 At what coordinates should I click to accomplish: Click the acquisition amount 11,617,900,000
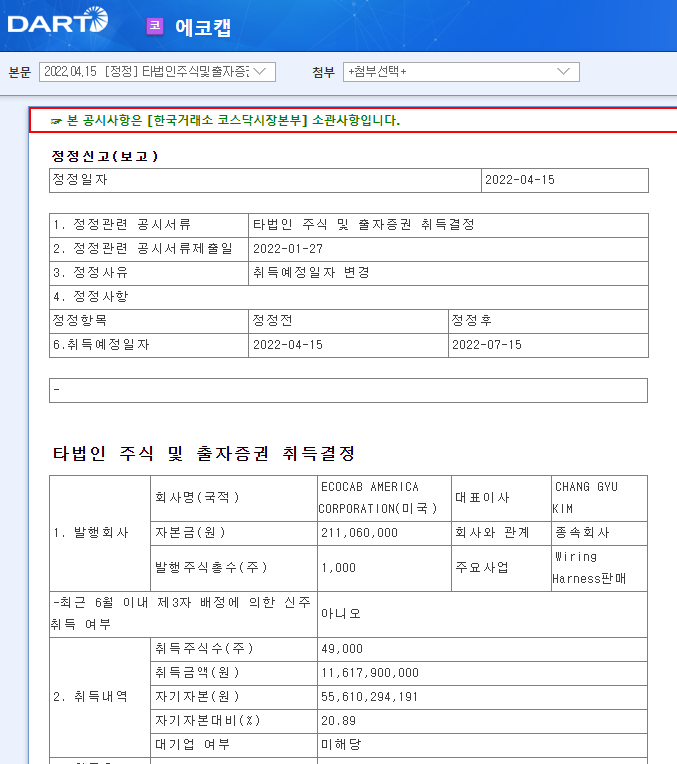(370, 673)
